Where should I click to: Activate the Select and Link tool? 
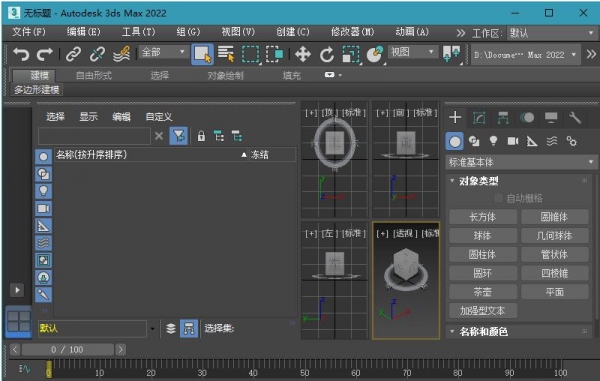tap(73, 54)
